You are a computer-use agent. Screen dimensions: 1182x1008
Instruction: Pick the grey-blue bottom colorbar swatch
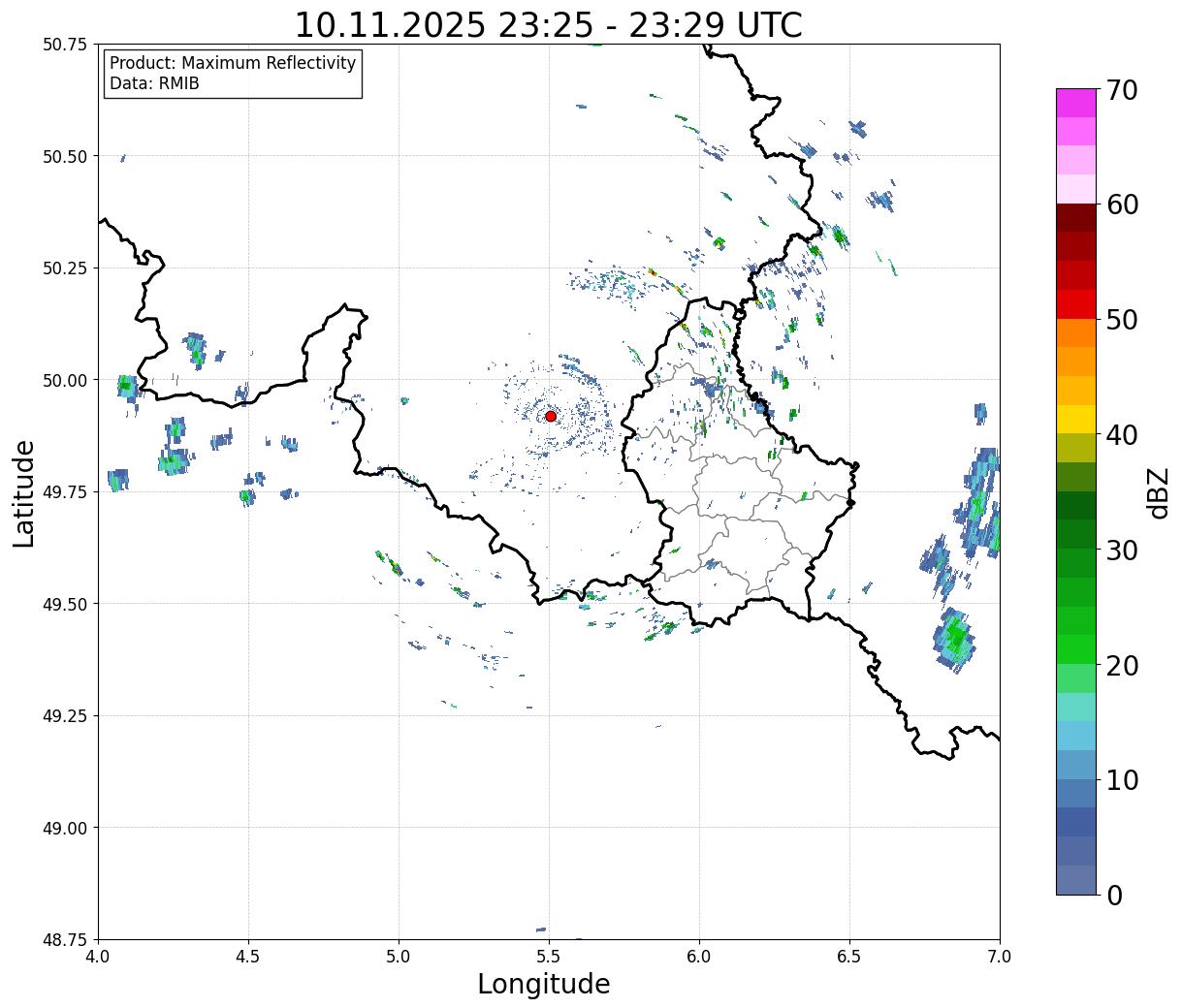pyautogui.click(x=1076, y=880)
